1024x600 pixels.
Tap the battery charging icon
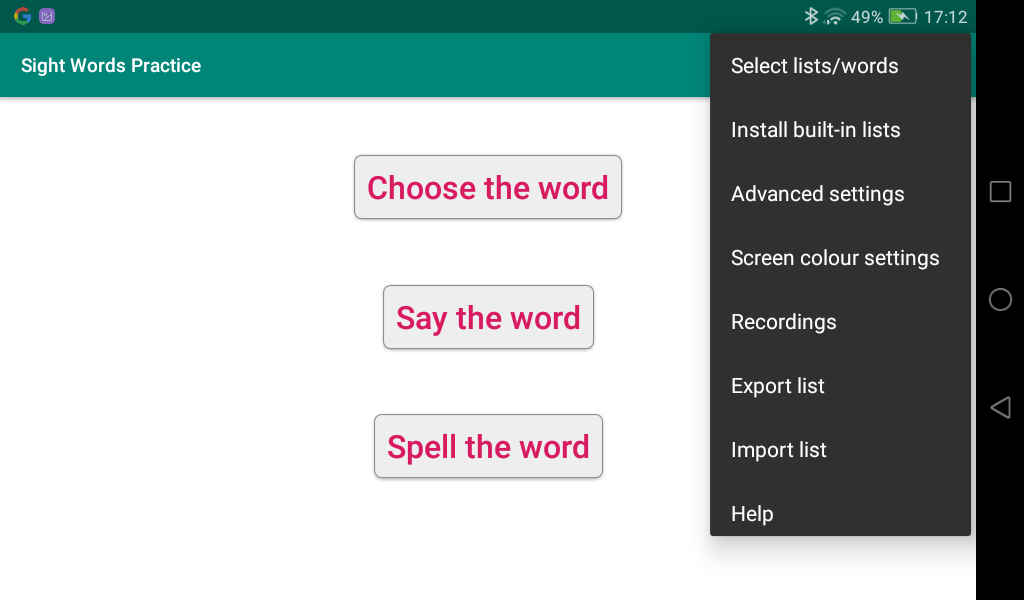click(902, 16)
